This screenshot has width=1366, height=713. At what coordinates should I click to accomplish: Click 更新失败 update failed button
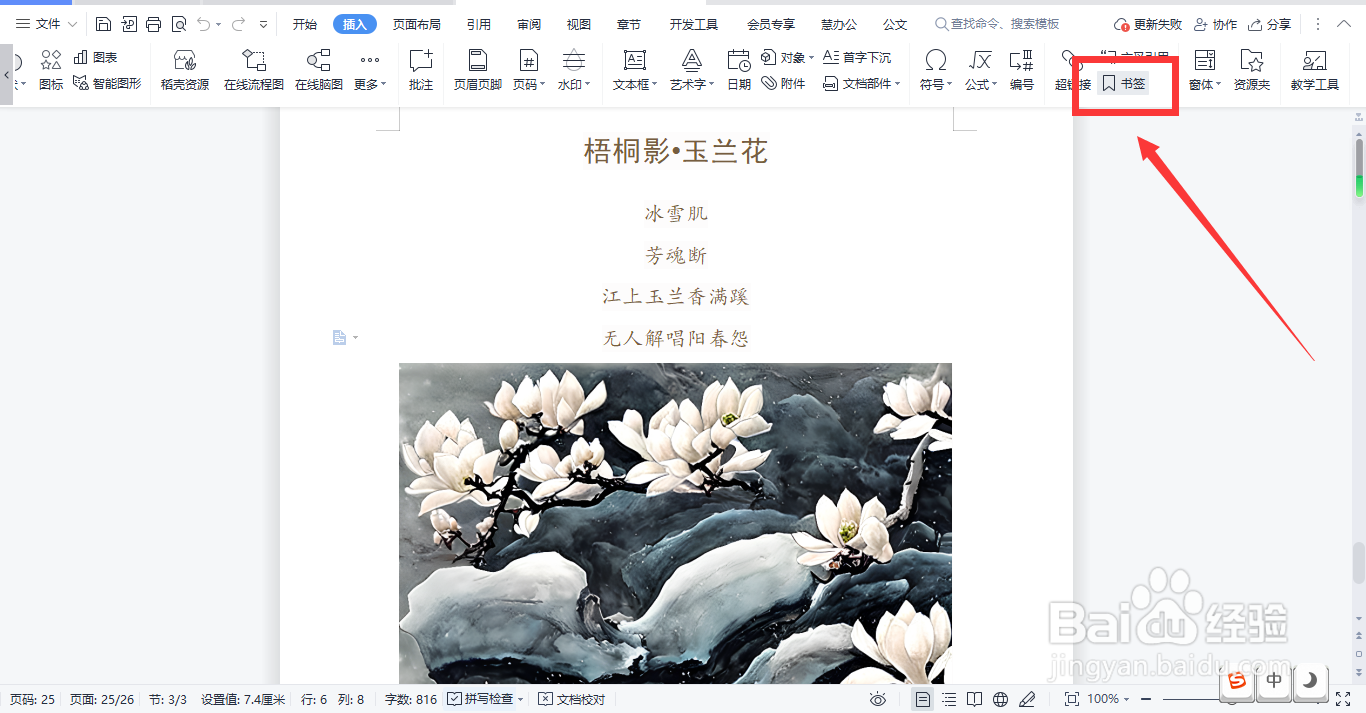click(x=1148, y=24)
